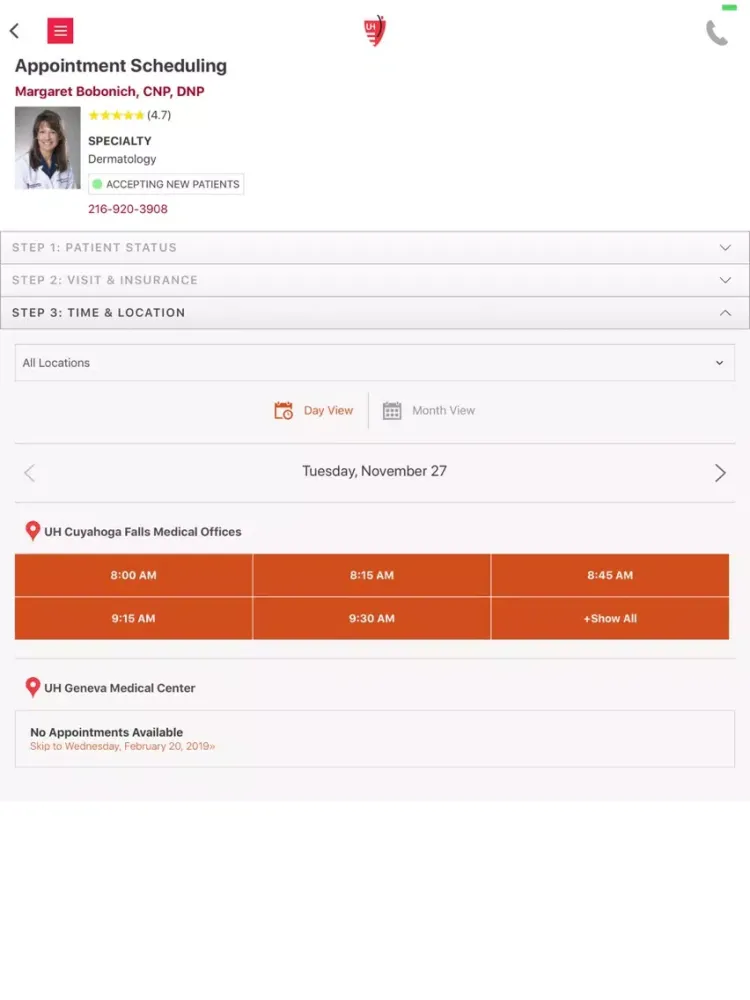Select the 8:15 AM appointment slot
The width and height of the screenshot is (750, 1000).
click(372, 575)
